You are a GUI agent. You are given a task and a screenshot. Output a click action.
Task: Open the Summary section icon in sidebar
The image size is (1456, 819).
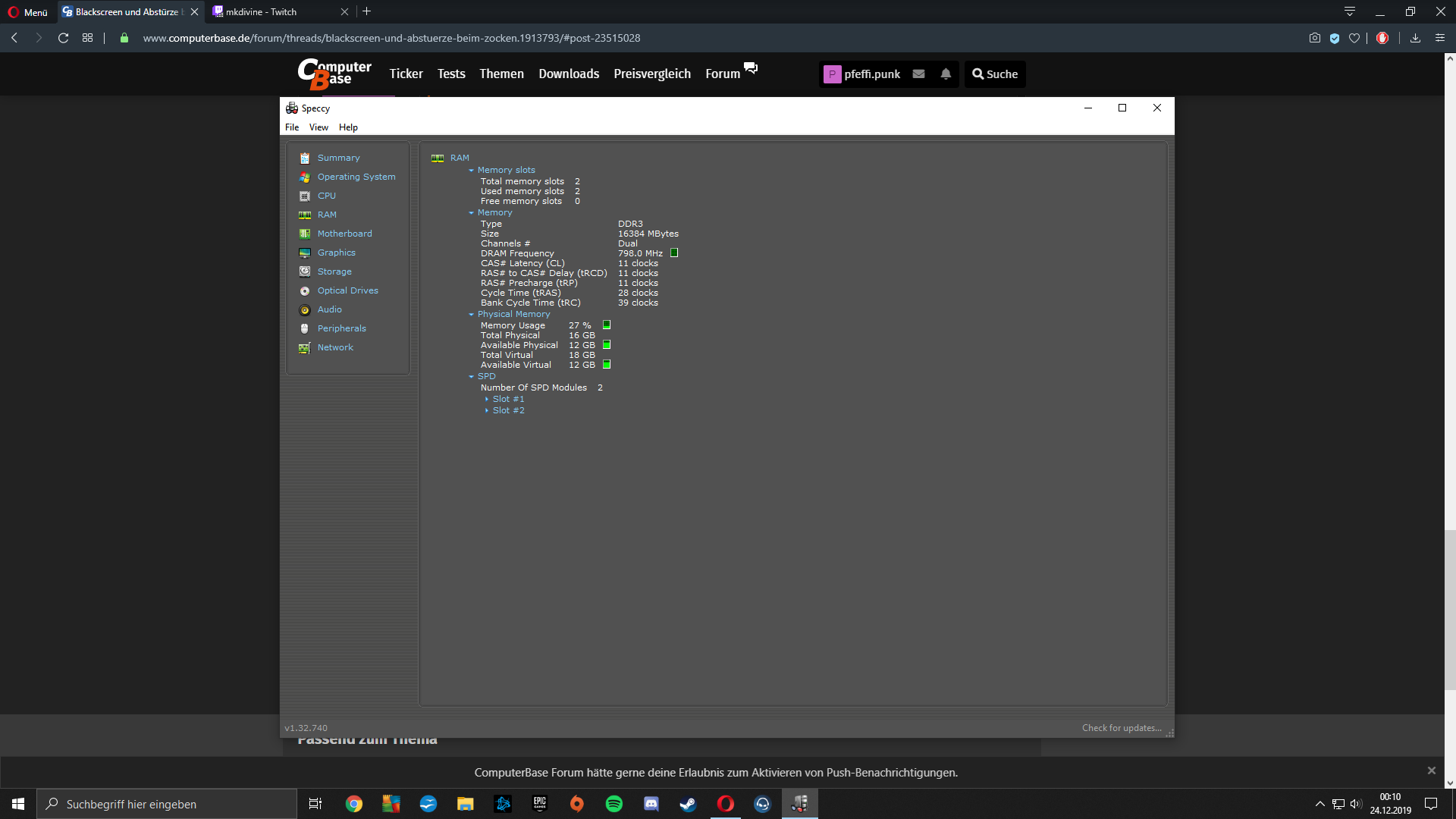[305, 158]
